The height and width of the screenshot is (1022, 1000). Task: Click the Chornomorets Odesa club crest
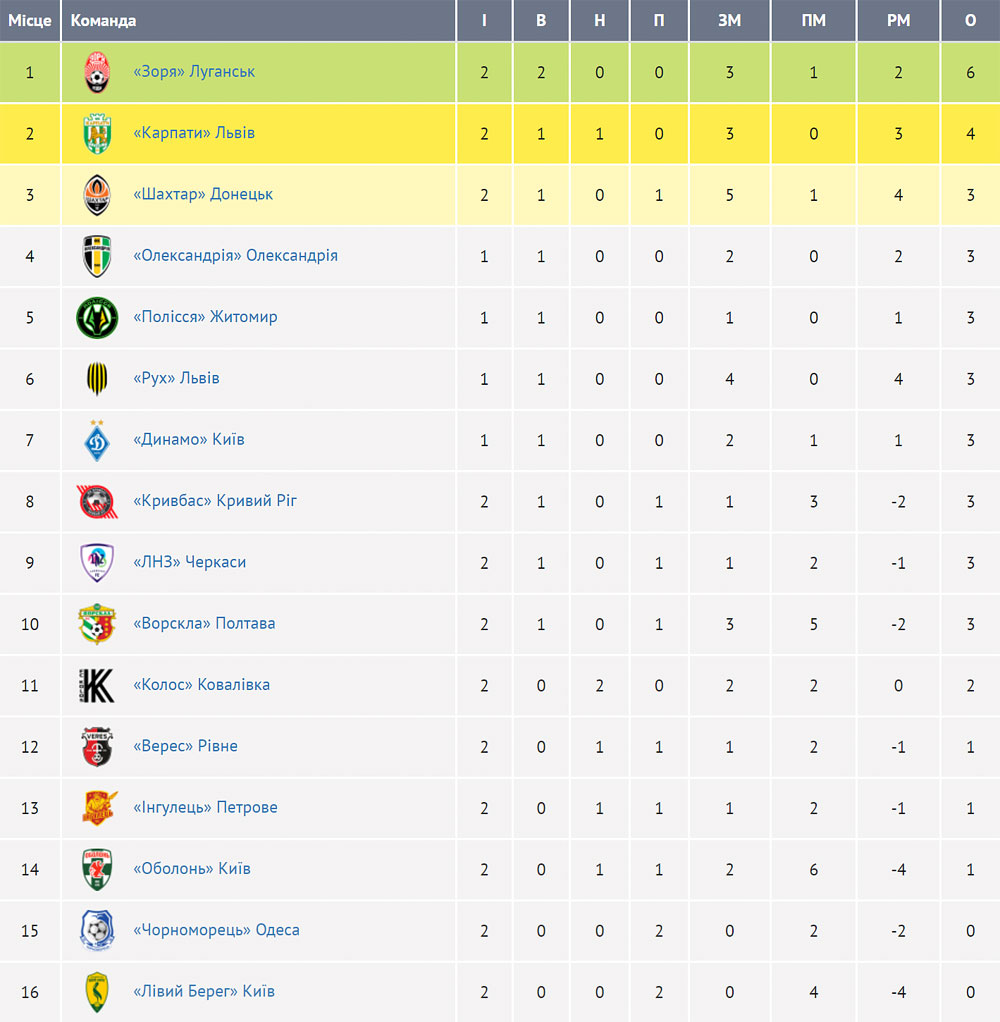(x=97, y=931)
